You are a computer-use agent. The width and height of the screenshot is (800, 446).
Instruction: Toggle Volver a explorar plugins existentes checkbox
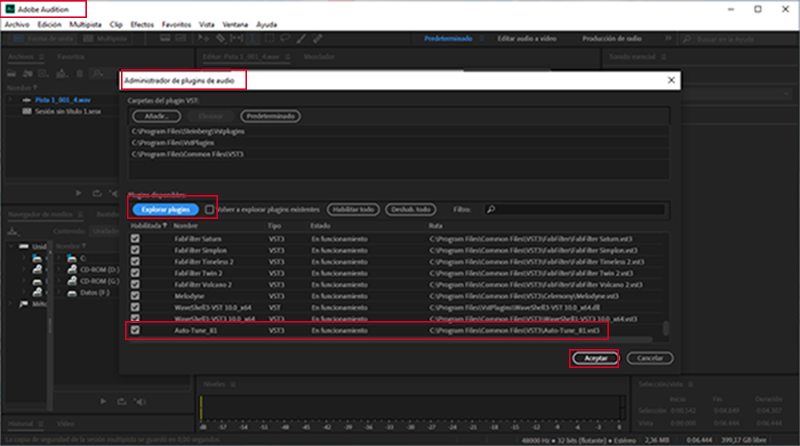click(209, 209)
